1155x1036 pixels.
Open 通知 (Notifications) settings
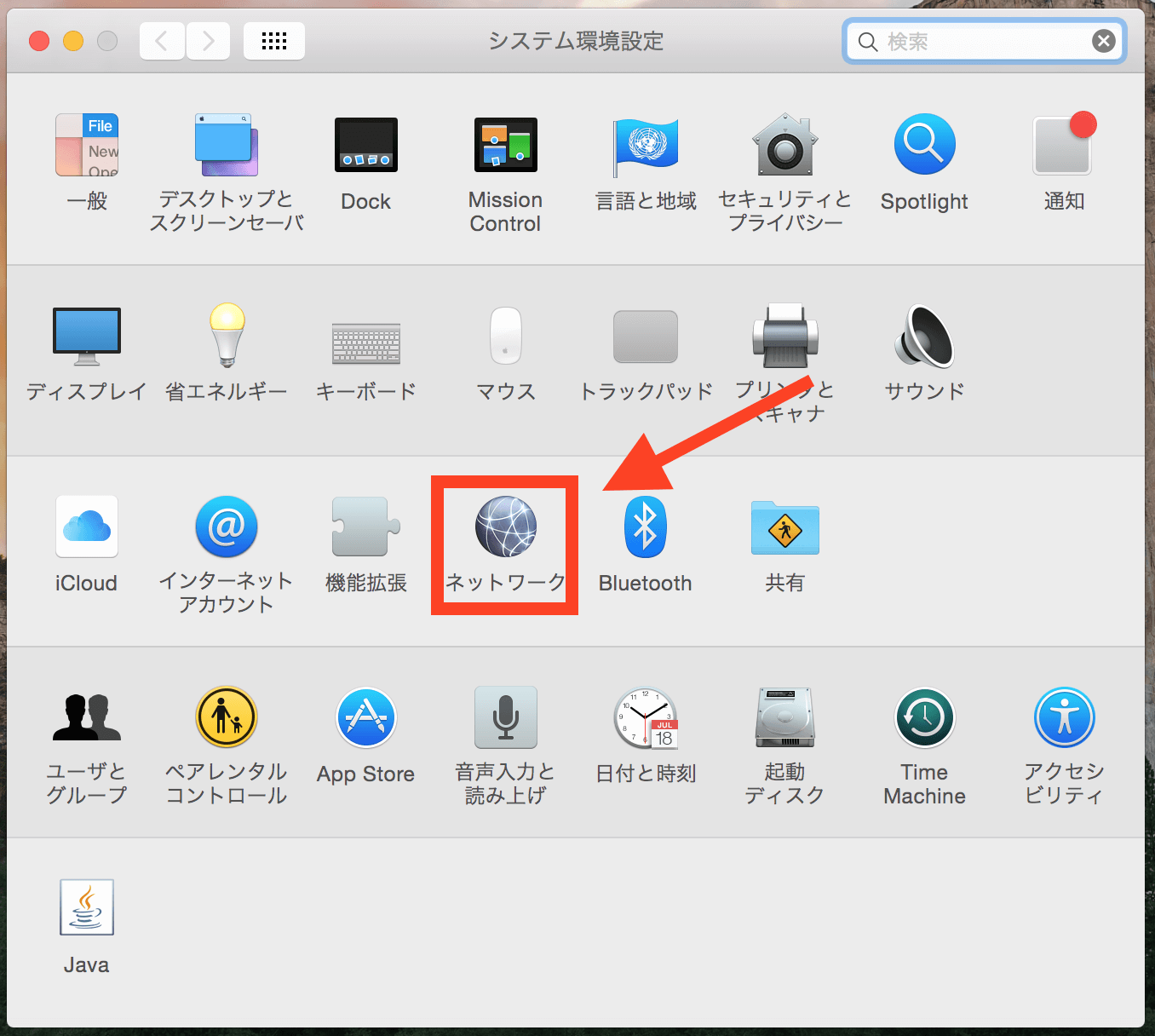tap(1062, 145)
